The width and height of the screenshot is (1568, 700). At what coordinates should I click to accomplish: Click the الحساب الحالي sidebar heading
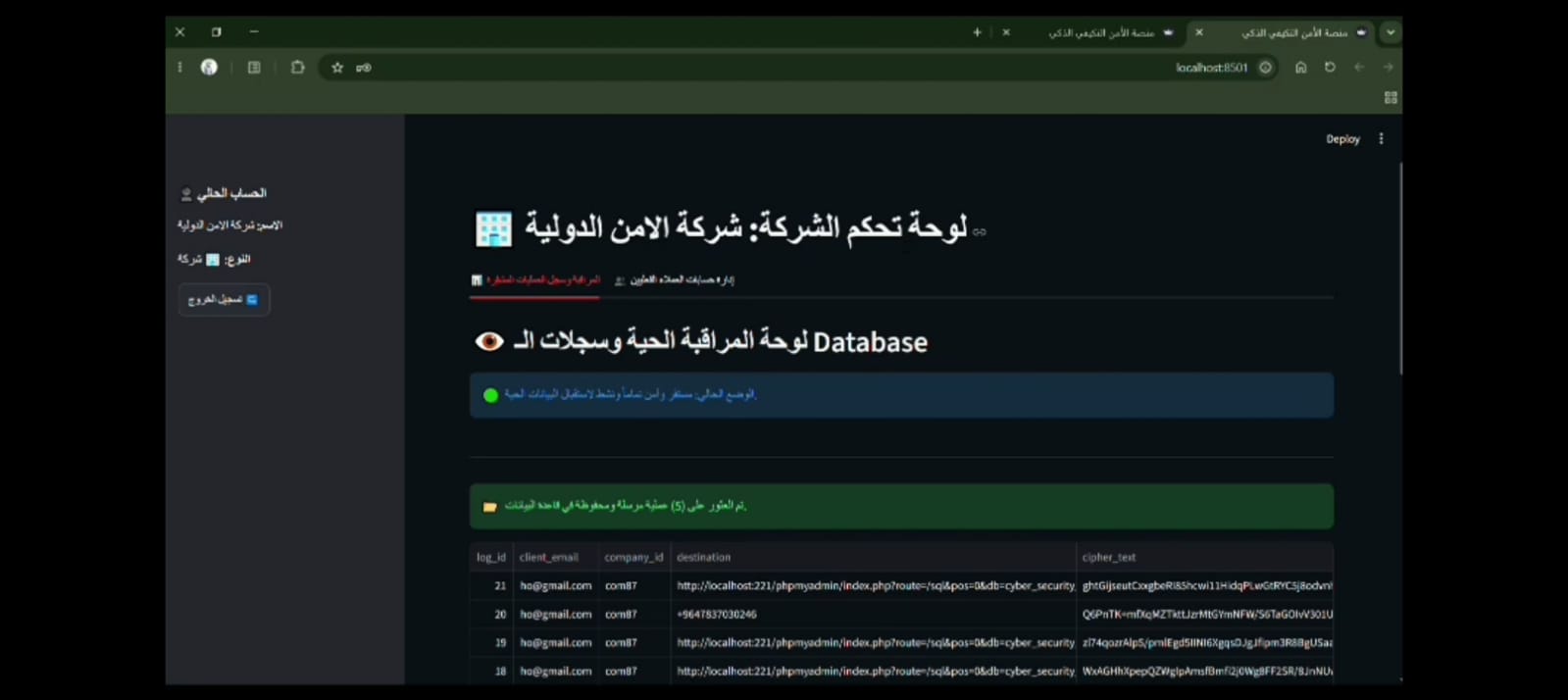pyautogui.click(x=225, y=194)
